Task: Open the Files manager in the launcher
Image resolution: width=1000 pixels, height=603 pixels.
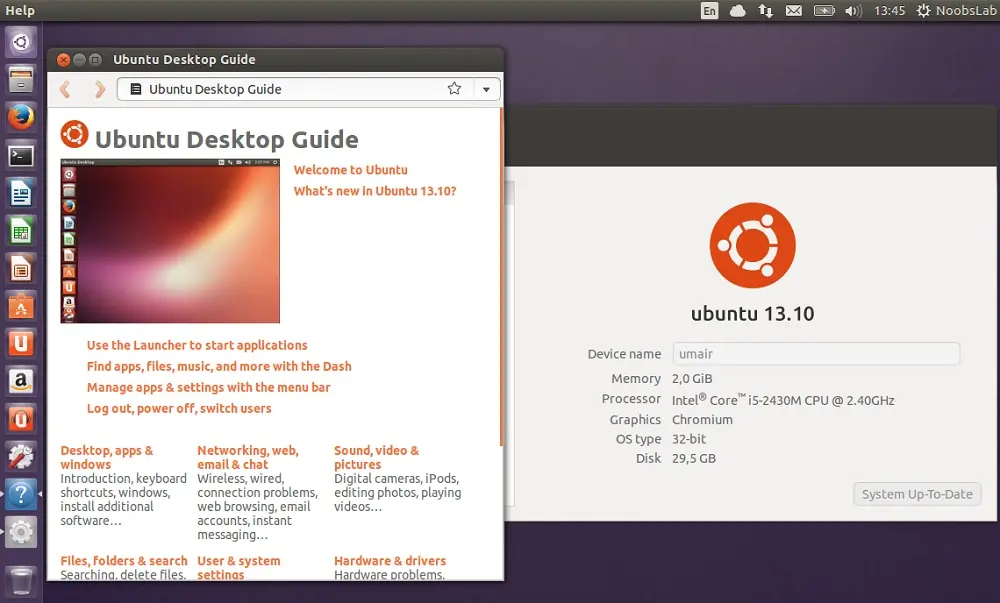Action: point(20,80)
